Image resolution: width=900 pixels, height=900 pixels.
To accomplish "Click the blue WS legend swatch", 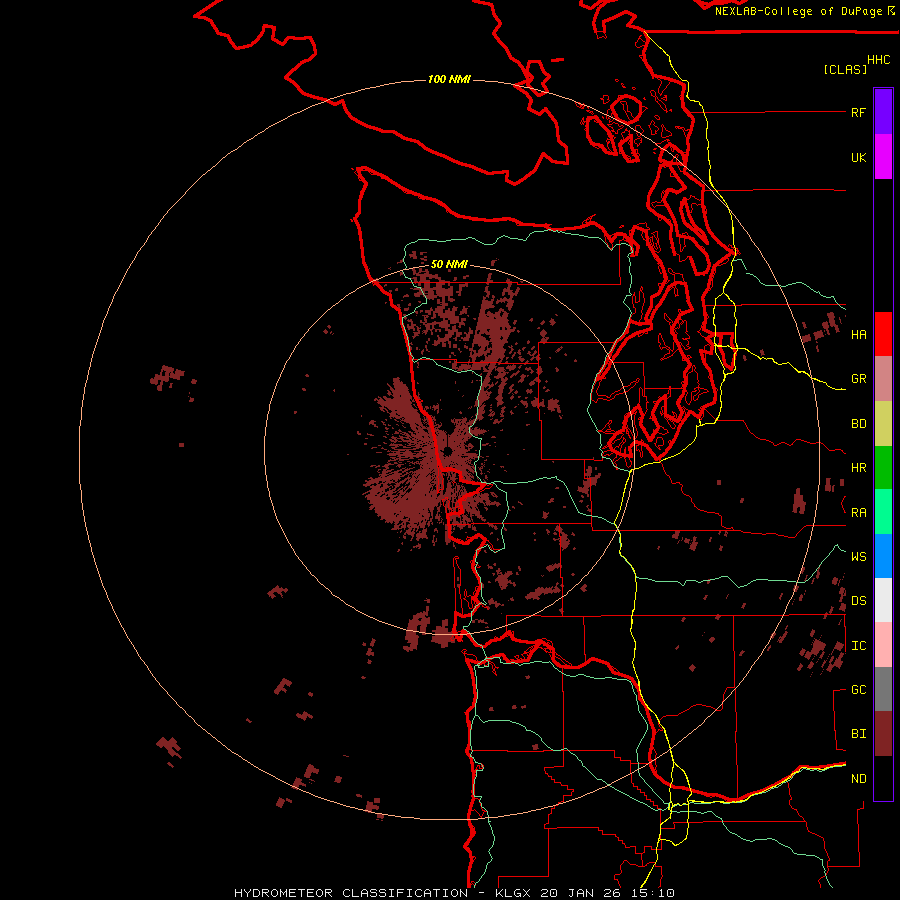I will click(883, 556).
